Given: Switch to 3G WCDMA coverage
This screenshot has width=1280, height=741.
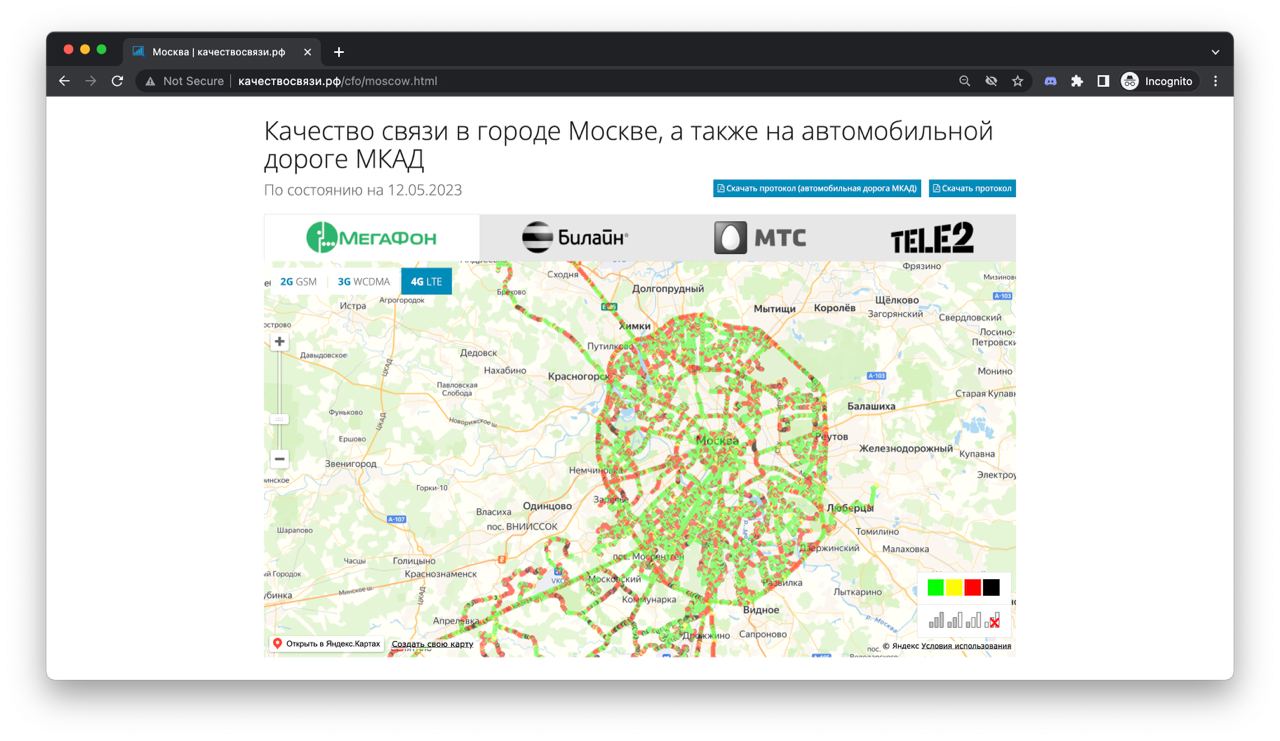Looking at the screenshot, I should (364, 282).
